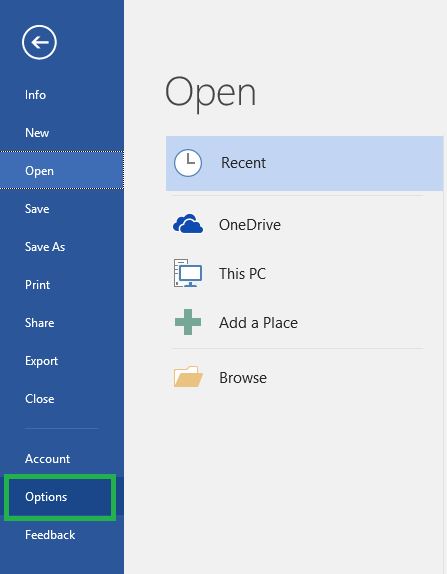Select the Add a Place label
The width and height of the screenshot is (447, 574).
[258, 323]
